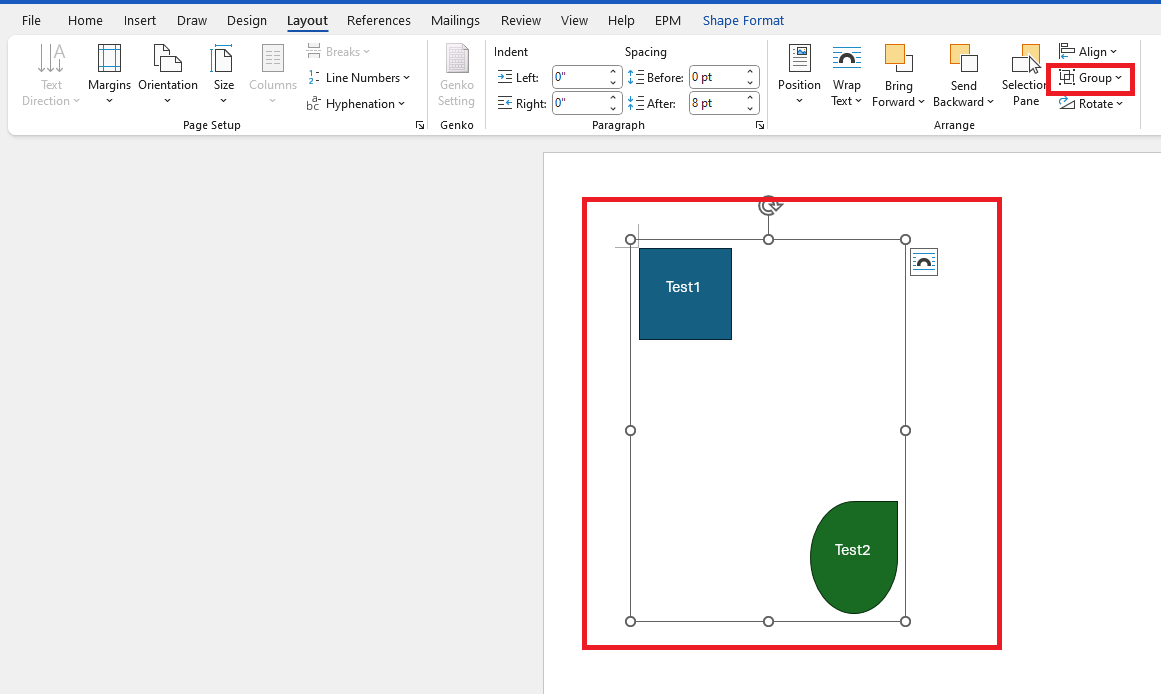Click the rotation handle above the selection

(769, 206)
